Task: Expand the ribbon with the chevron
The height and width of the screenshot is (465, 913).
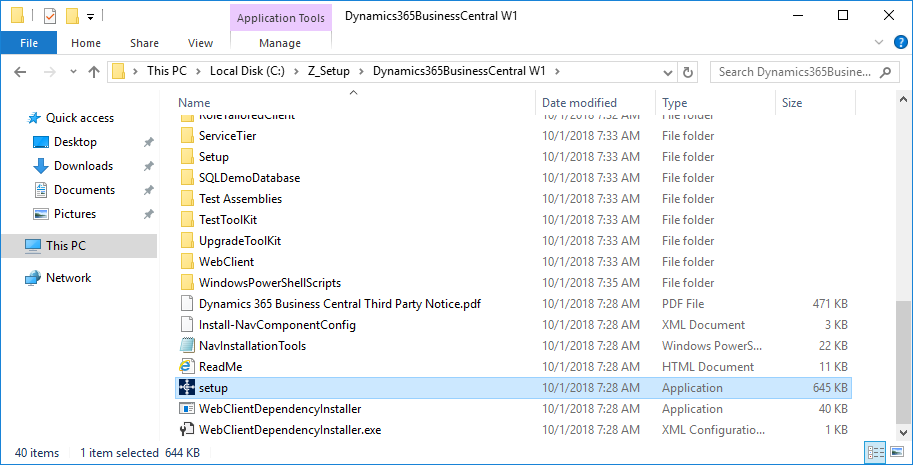Action: click(x=880, y=42)
